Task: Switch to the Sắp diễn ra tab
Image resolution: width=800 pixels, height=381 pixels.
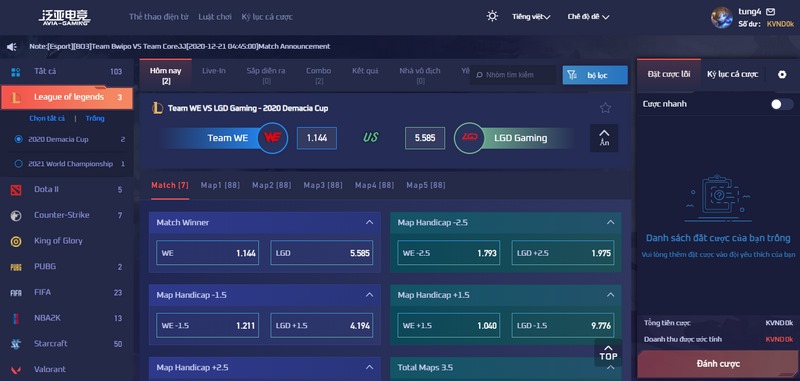Action: tap(266, 75)
